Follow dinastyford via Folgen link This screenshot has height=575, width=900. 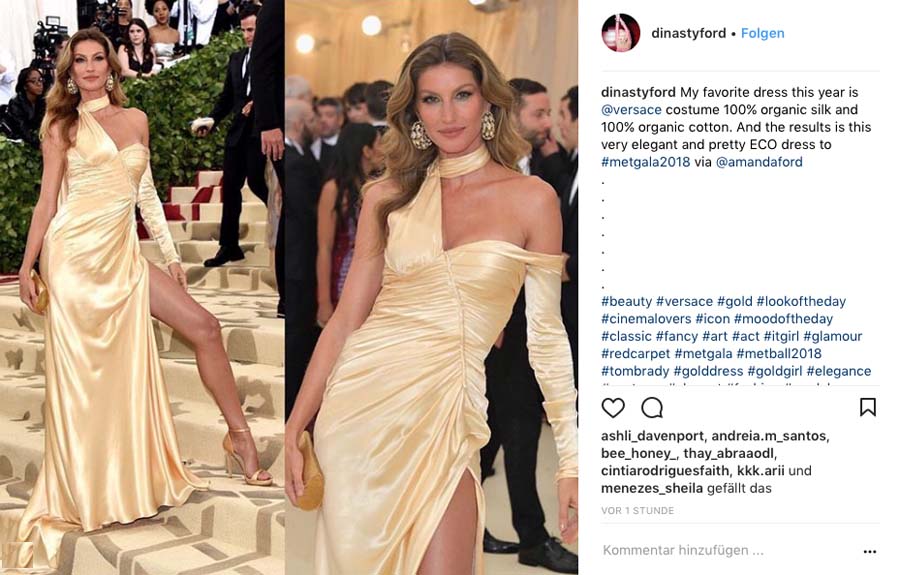pyautogui.click(x=762, y=33)
